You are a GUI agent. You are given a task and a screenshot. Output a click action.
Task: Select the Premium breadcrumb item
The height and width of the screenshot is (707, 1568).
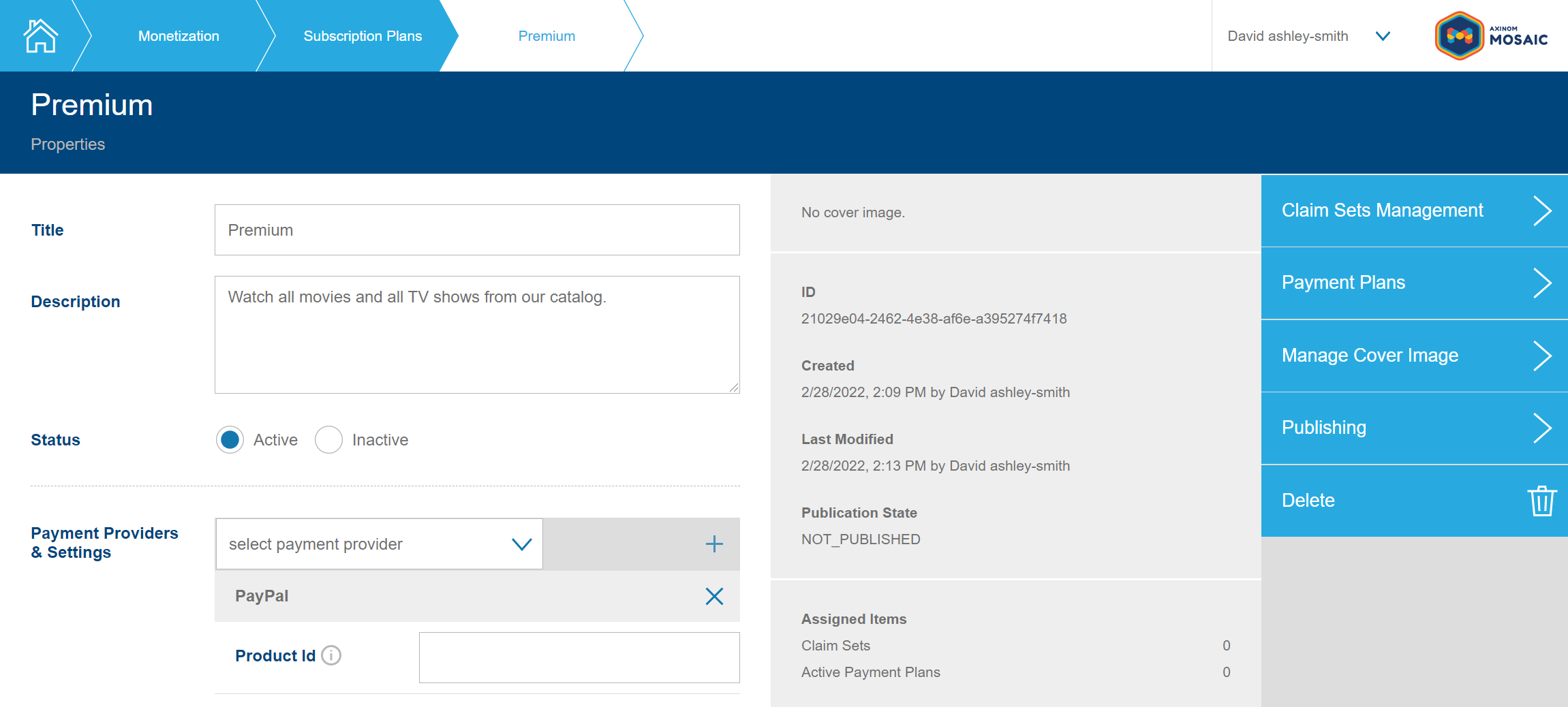(x=547, y=36)
